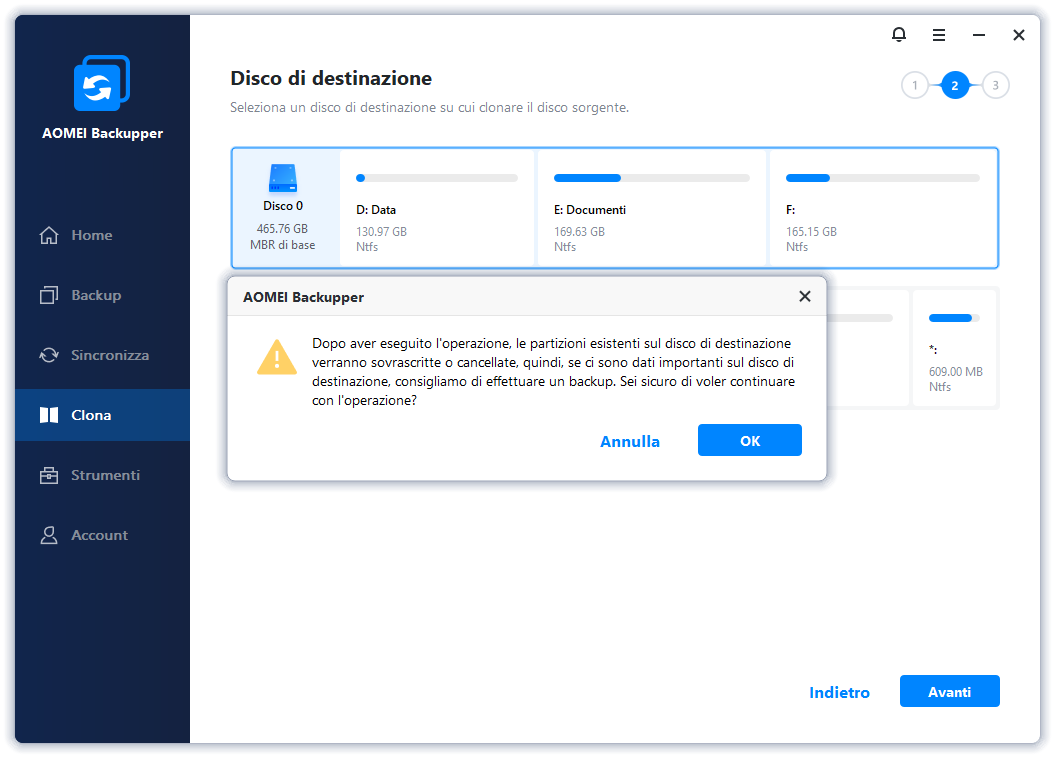
Task: Confirm the overwrite warning with OK
Action: pos(750,441)
